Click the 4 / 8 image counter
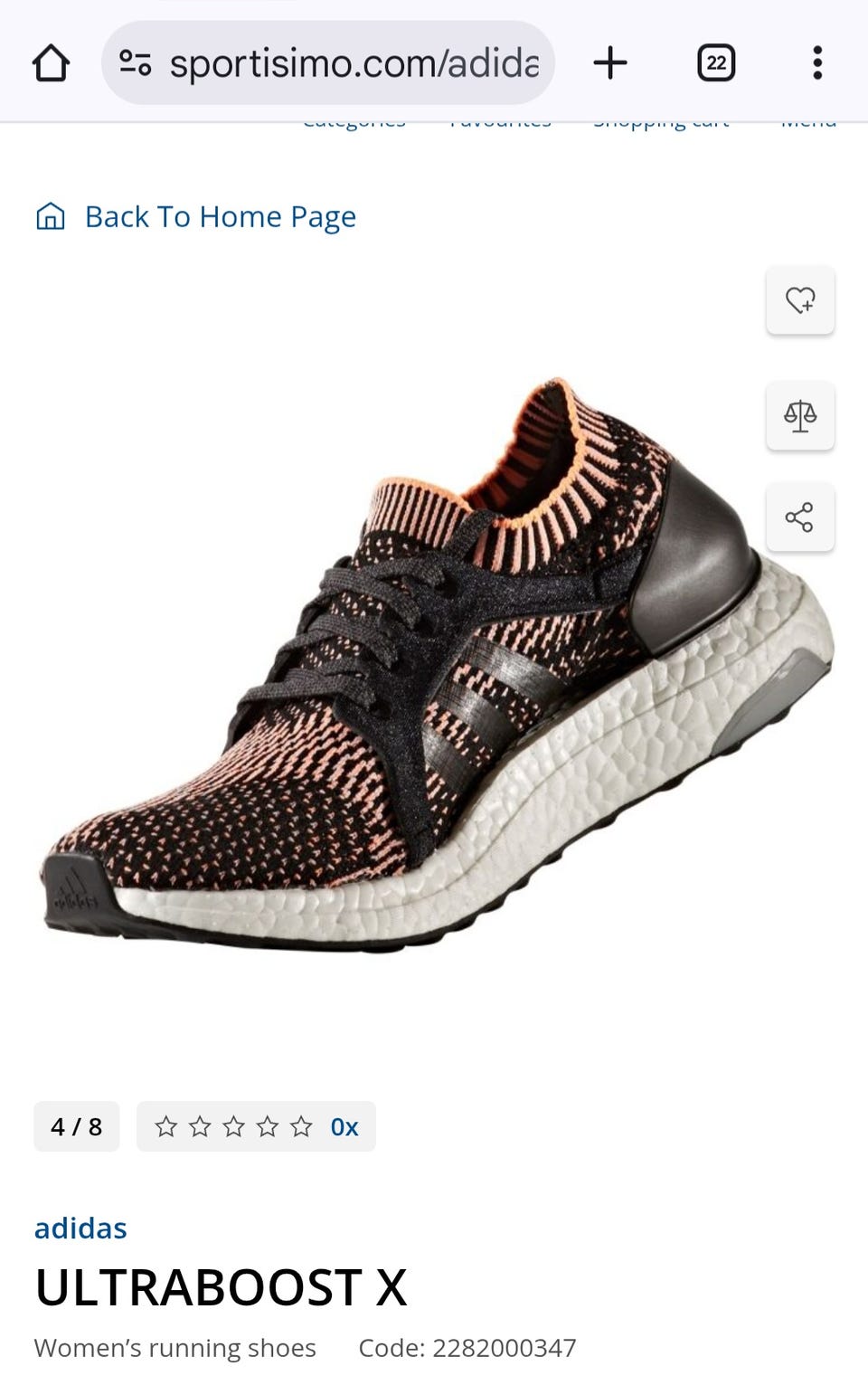 click(x=77, y=1126)
